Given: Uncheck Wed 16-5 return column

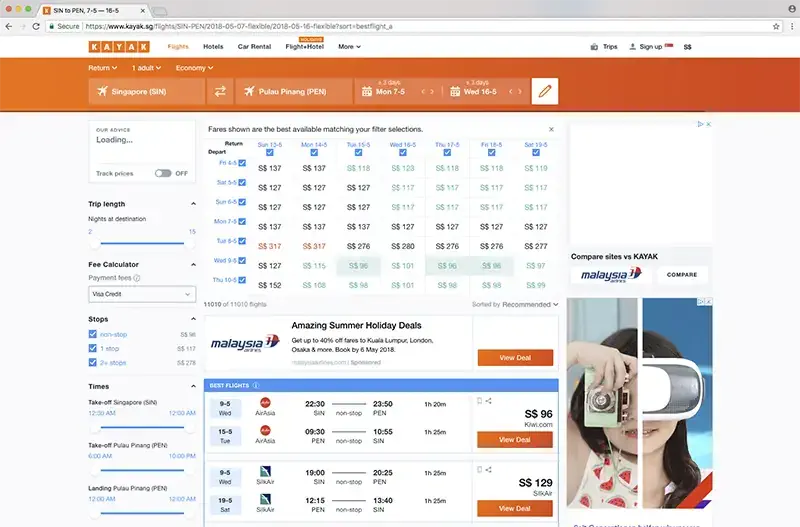Looking at the screenshot, I should 403,153.
